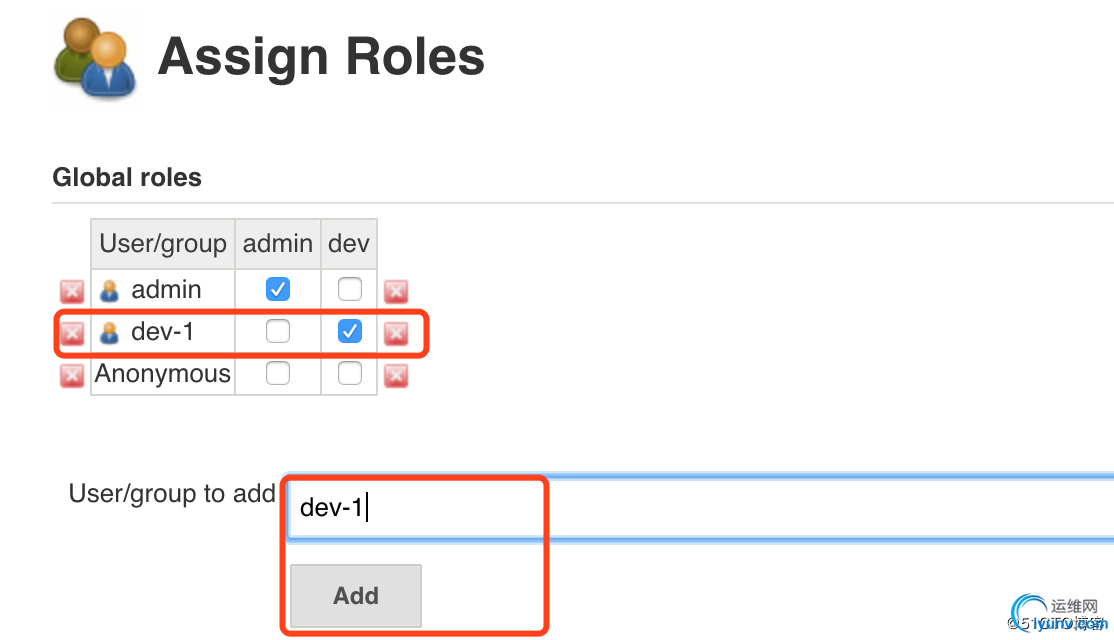Remove admin user via left red X
Screen dimensions: 1114x640
[x=72, y=291]
